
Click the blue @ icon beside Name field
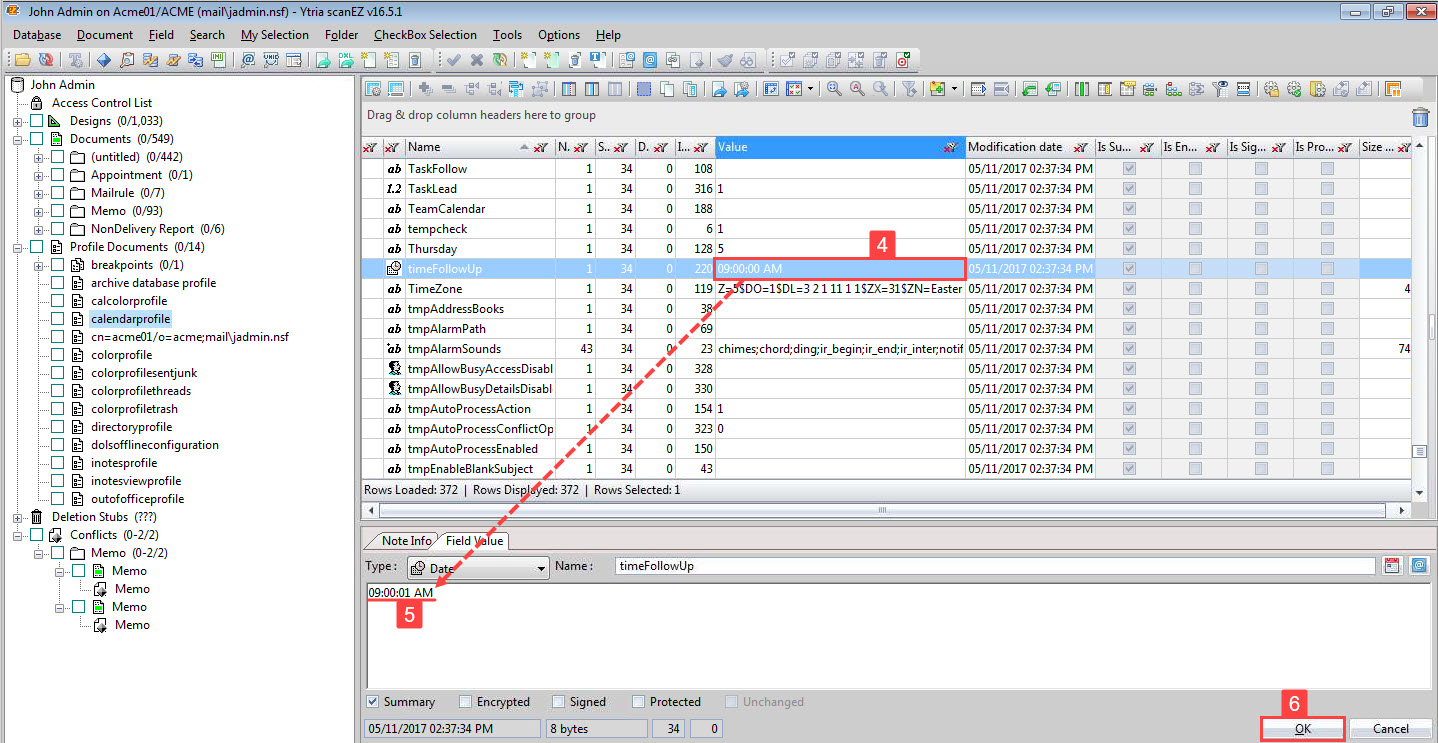[1418, 566]
